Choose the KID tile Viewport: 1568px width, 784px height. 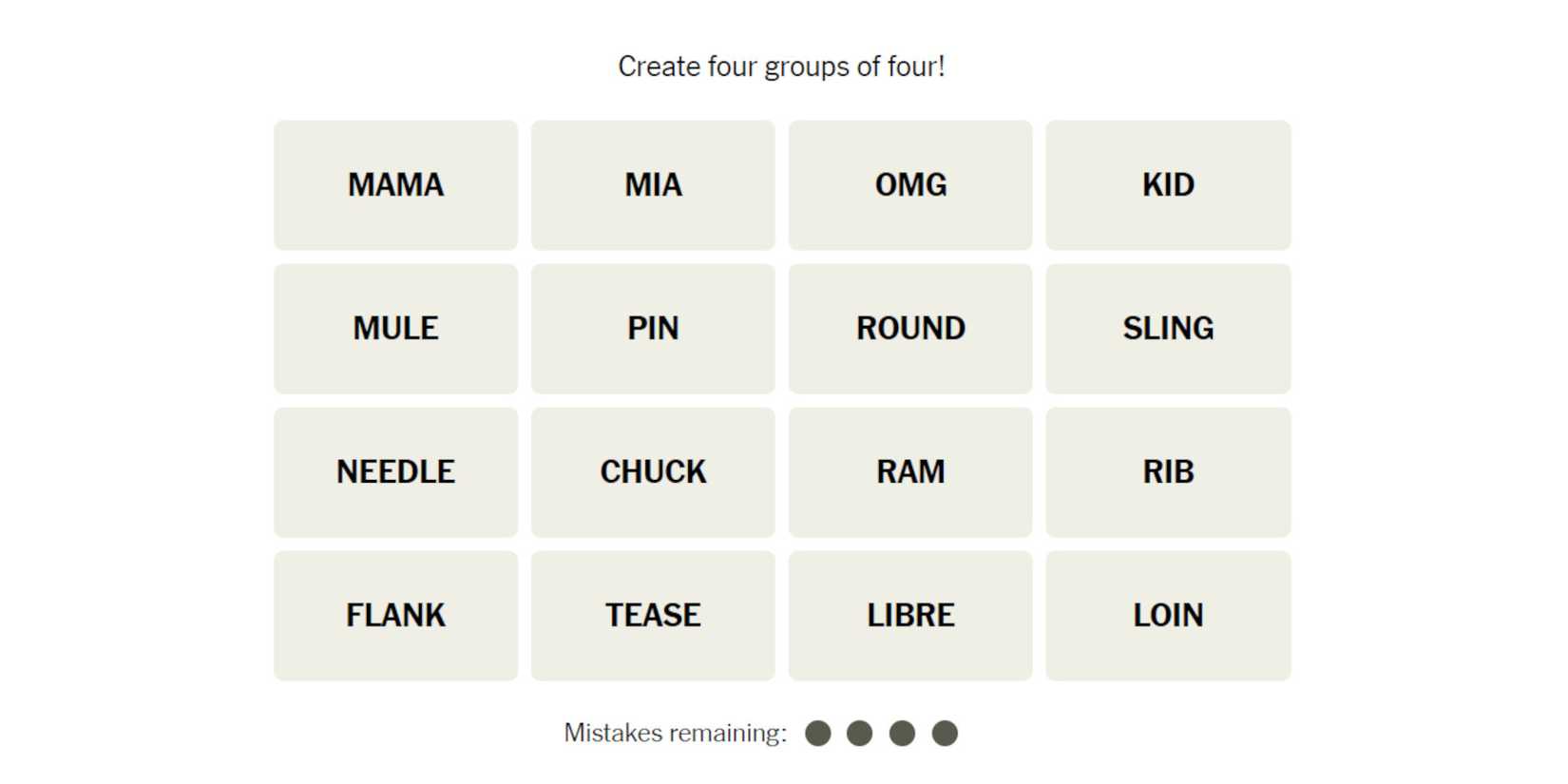pyautogui.click(x=1168, y=185)
